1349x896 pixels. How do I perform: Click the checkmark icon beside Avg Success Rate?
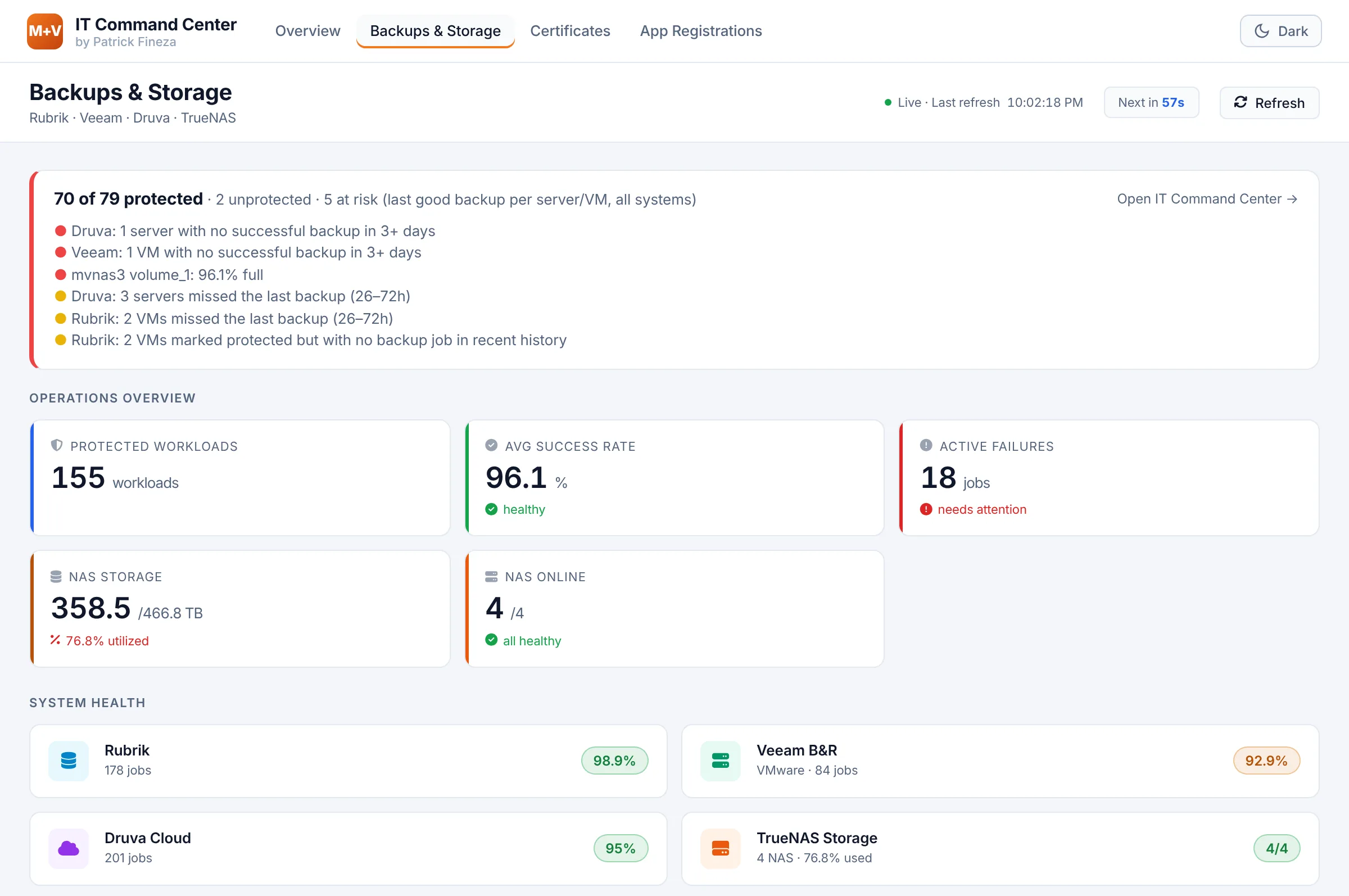point(491,445)
